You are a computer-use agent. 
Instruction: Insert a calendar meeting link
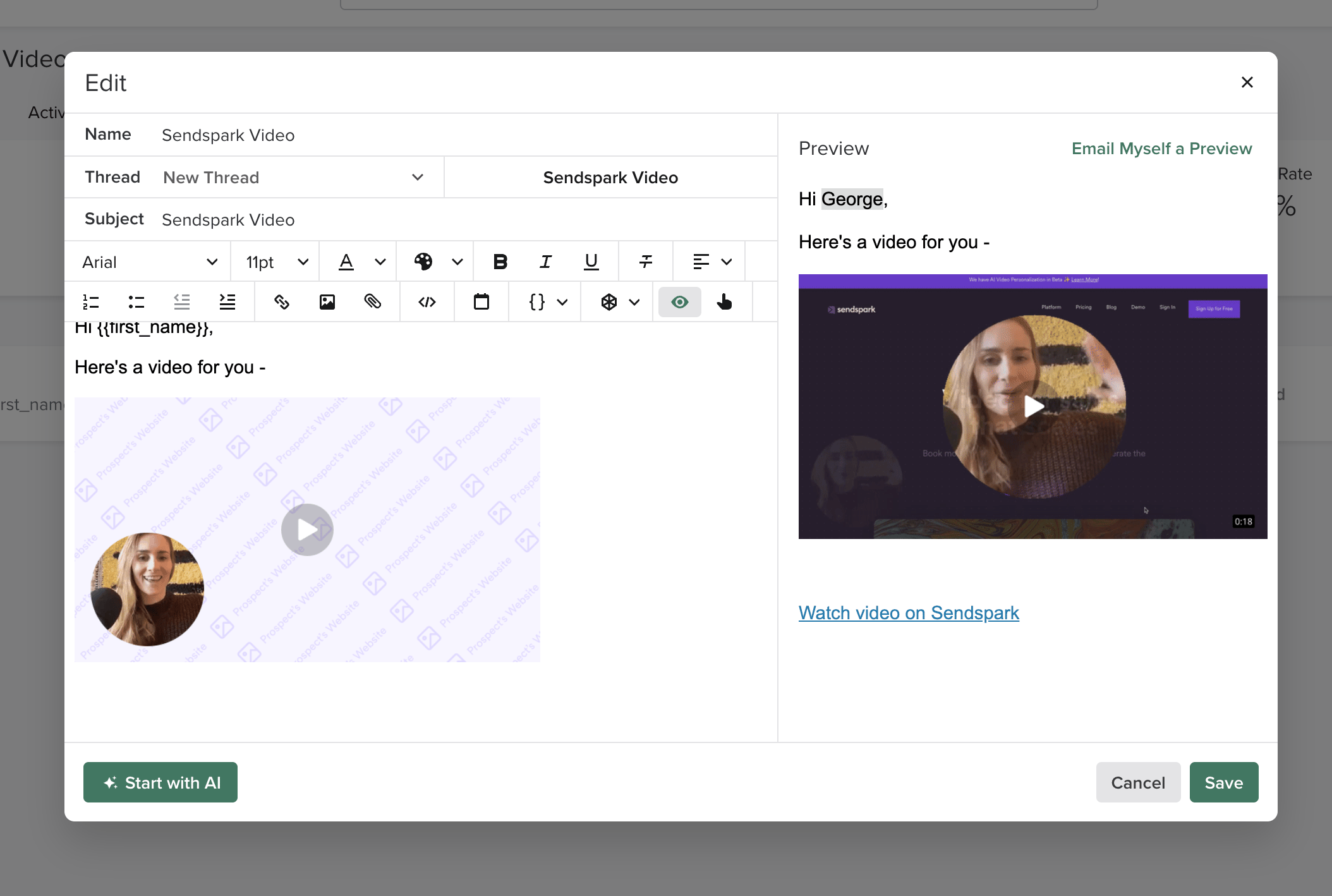[481, 302]
